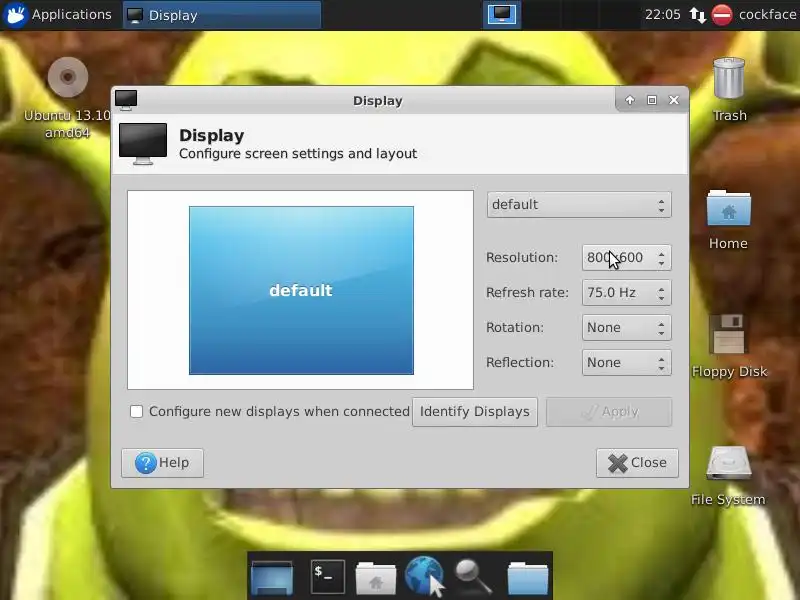Maximize the Display window
Image resolution: width=800 pixels, height=600 pixels.
(652, 100)
